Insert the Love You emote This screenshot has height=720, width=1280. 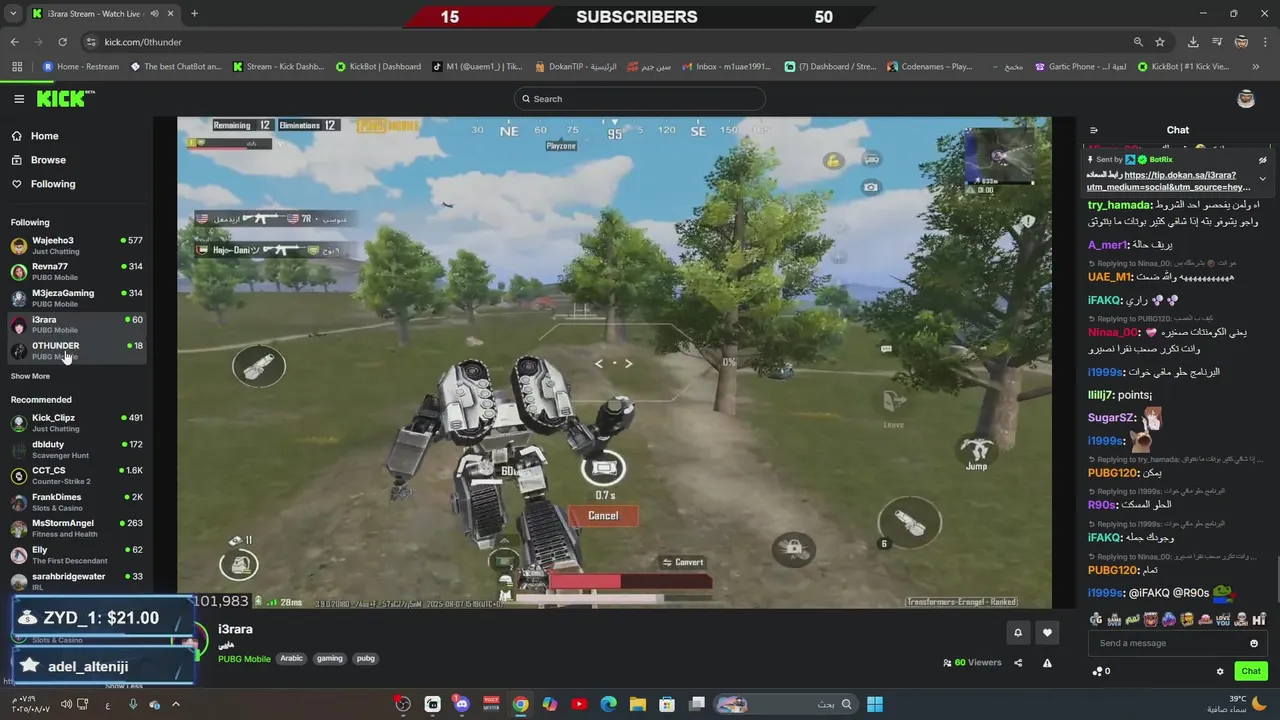click(x=1223, y=620)
